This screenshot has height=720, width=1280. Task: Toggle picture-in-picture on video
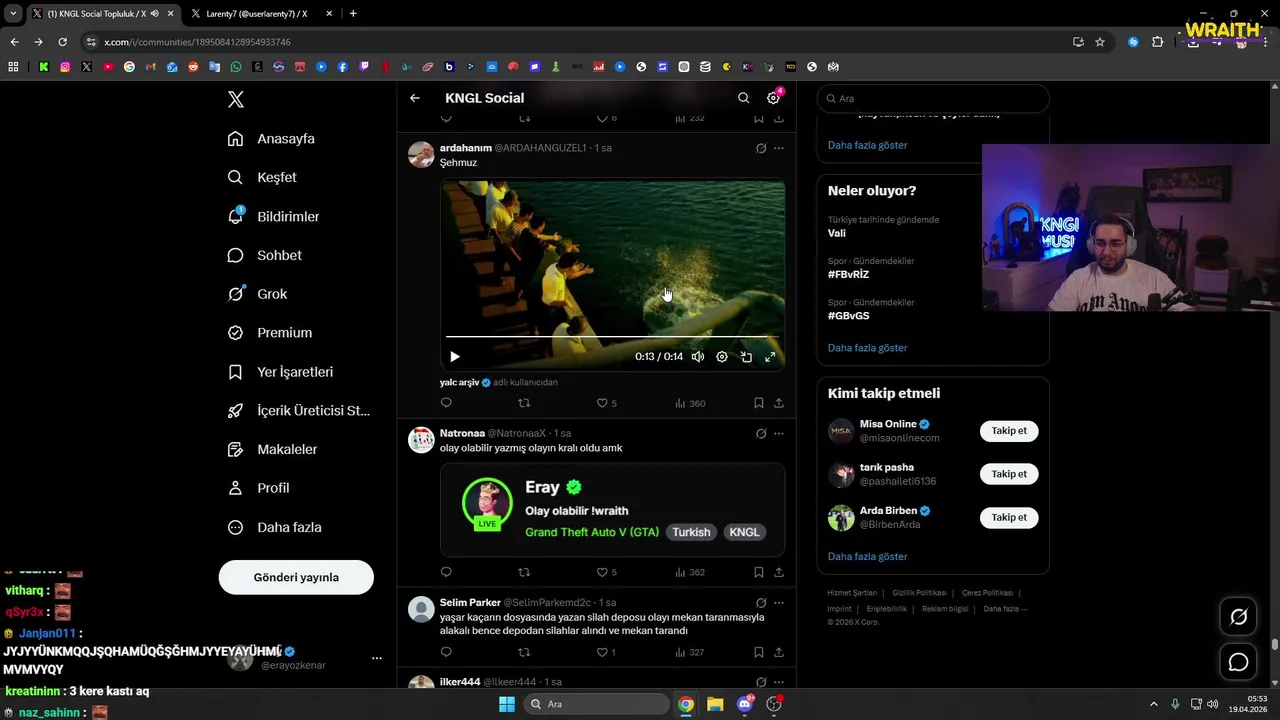(x=746, y=357)
